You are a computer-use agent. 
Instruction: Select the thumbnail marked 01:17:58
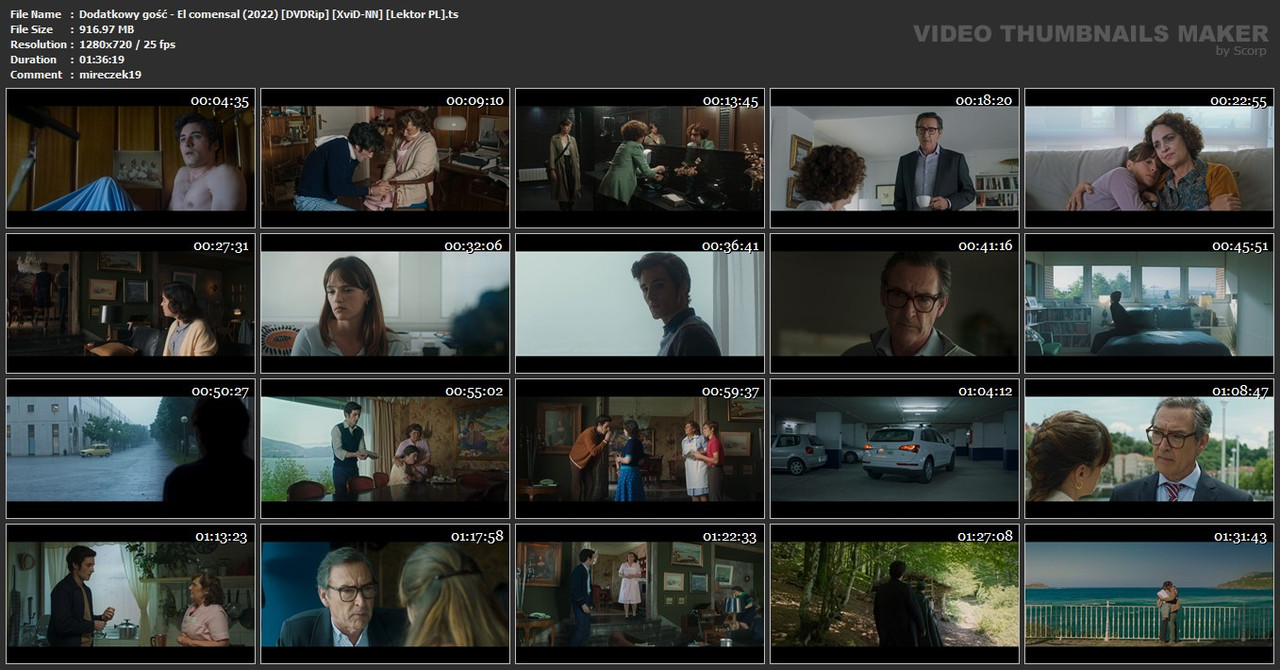tap(385, 594)
